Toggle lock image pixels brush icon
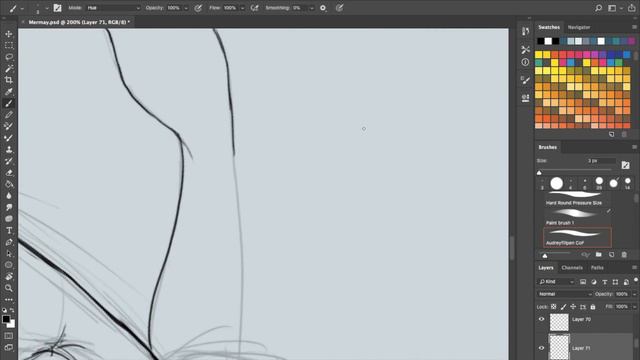Image resolution: width=640 pixels, height=360 pixels. click(x=563, y=307)
